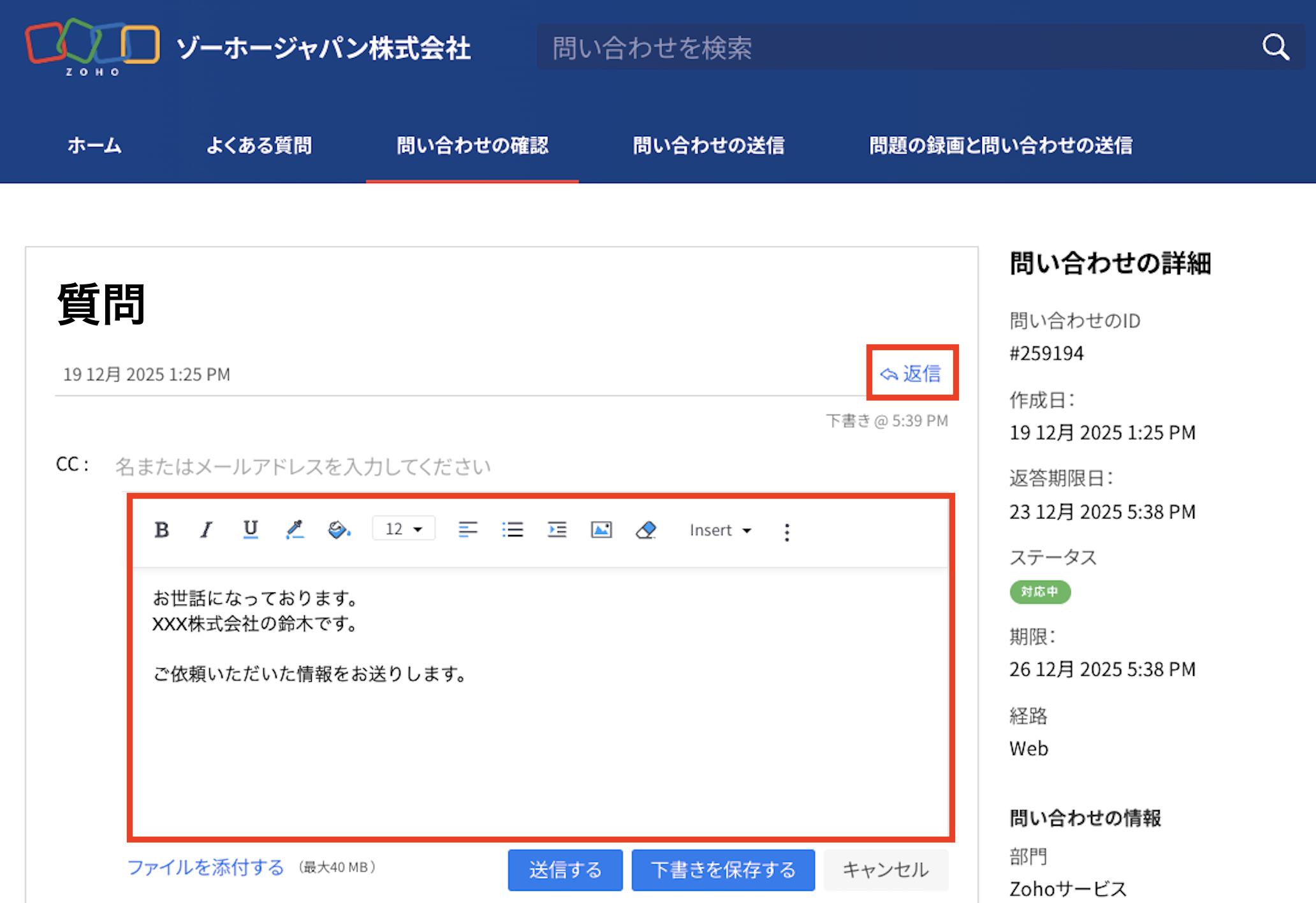Click ファイルを添付する link

[205, 867]
